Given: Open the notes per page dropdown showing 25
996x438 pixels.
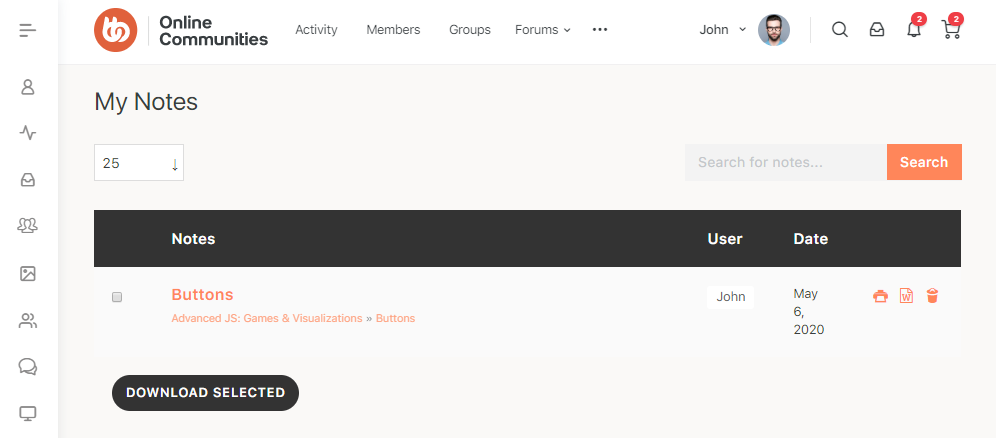Looking at the screenshot, I should point(139,163).
